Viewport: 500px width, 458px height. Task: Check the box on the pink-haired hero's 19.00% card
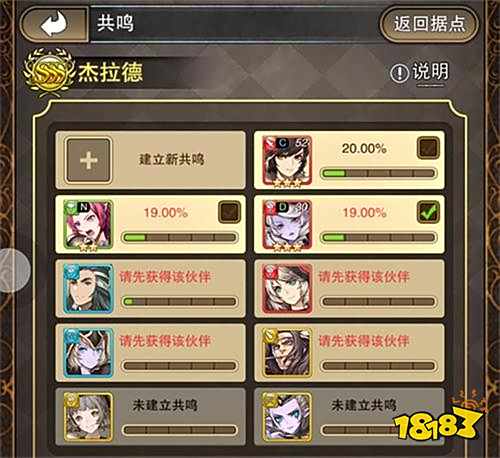(229, 212)
